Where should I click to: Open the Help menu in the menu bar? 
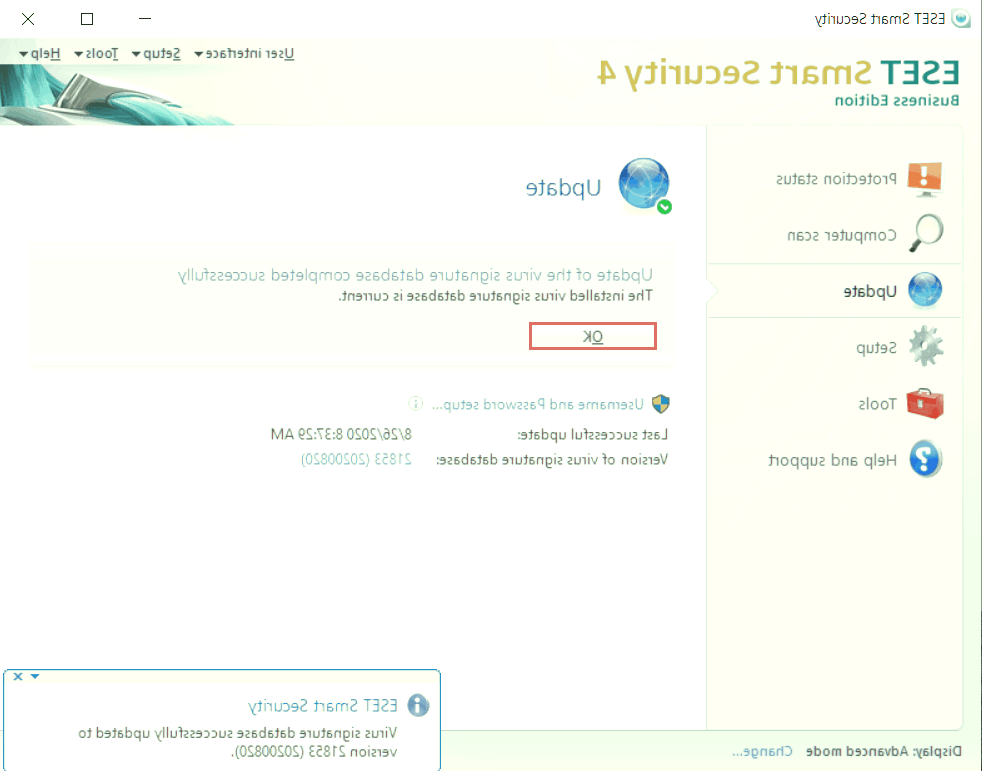[40, 53]
